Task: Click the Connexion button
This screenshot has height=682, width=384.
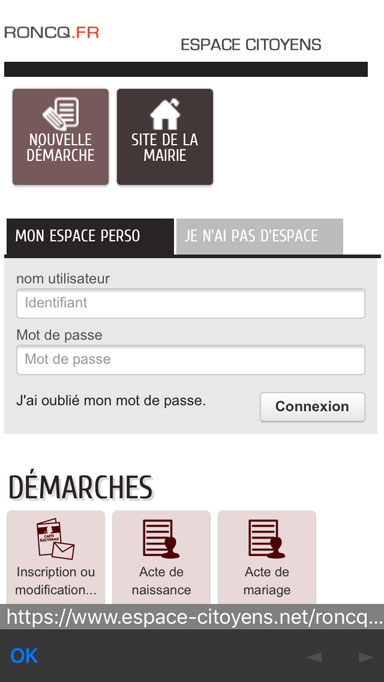Action: 312,407
